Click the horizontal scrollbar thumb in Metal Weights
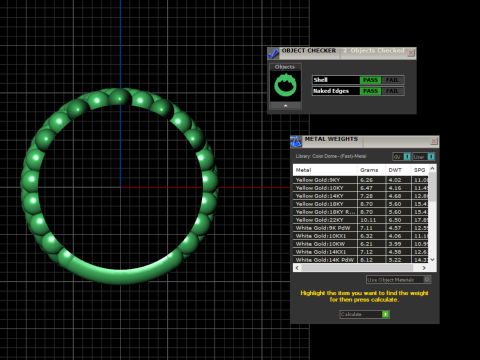Screen dimensions: 480x360 pyautogui.click(x=357, y=268)
